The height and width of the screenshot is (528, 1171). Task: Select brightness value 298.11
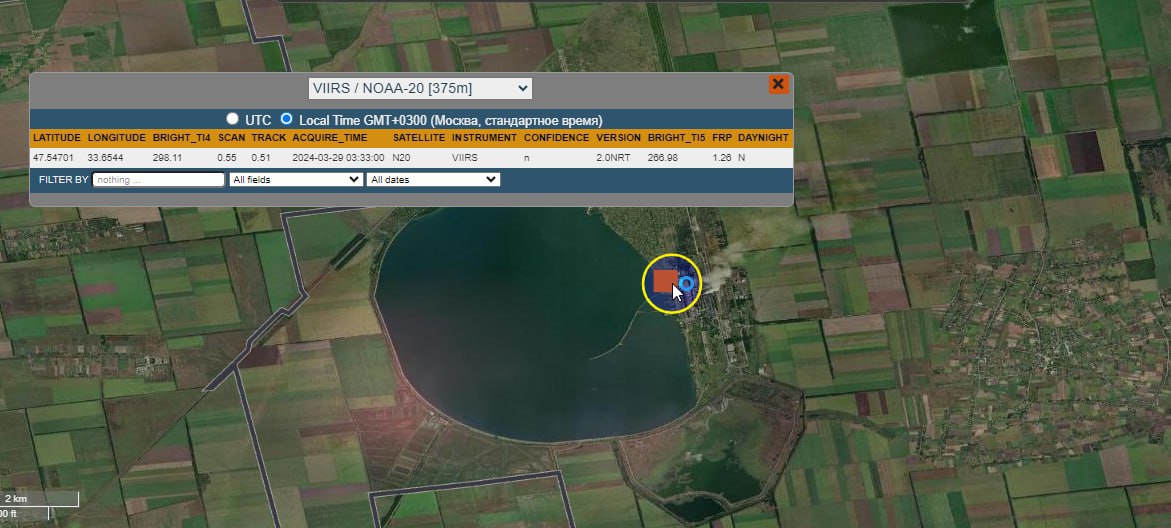pos(167,158)
